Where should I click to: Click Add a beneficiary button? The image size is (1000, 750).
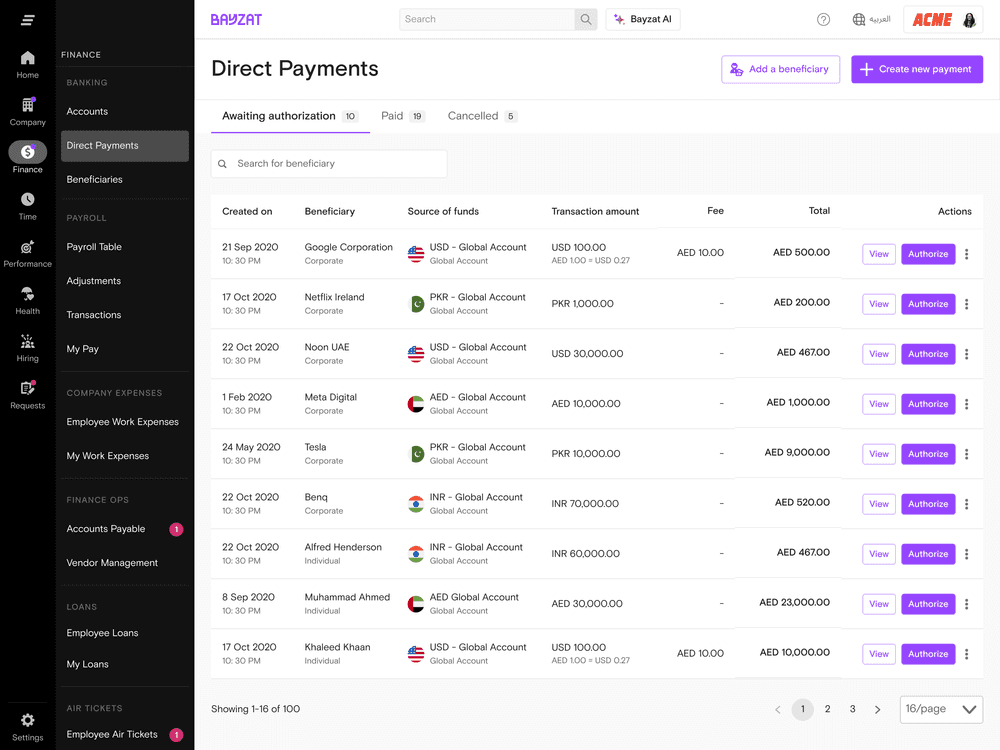[780, 69]
